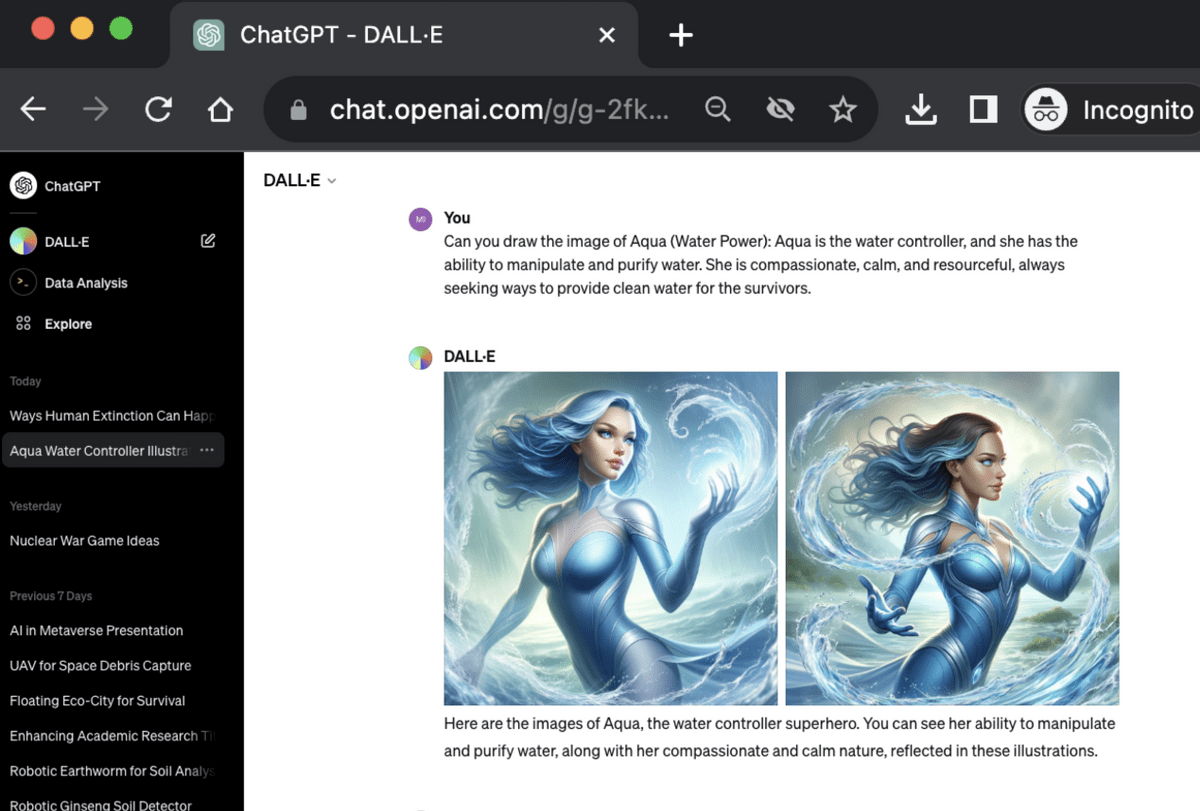
Task: Reload the page with the refresh icon
Action: [158, 110]
